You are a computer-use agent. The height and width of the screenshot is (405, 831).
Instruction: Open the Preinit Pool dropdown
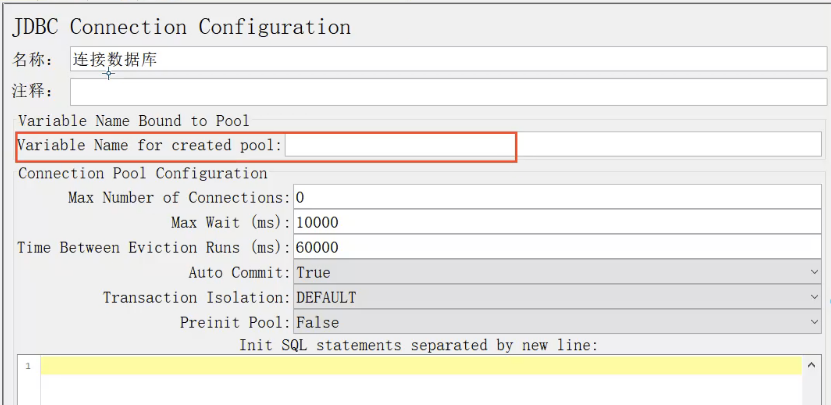point(556,322)
